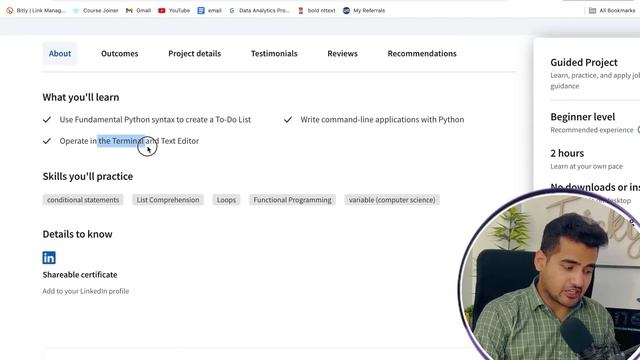Select the About tab
Viewport: 640px width, 360px height.
coord(60,53)
